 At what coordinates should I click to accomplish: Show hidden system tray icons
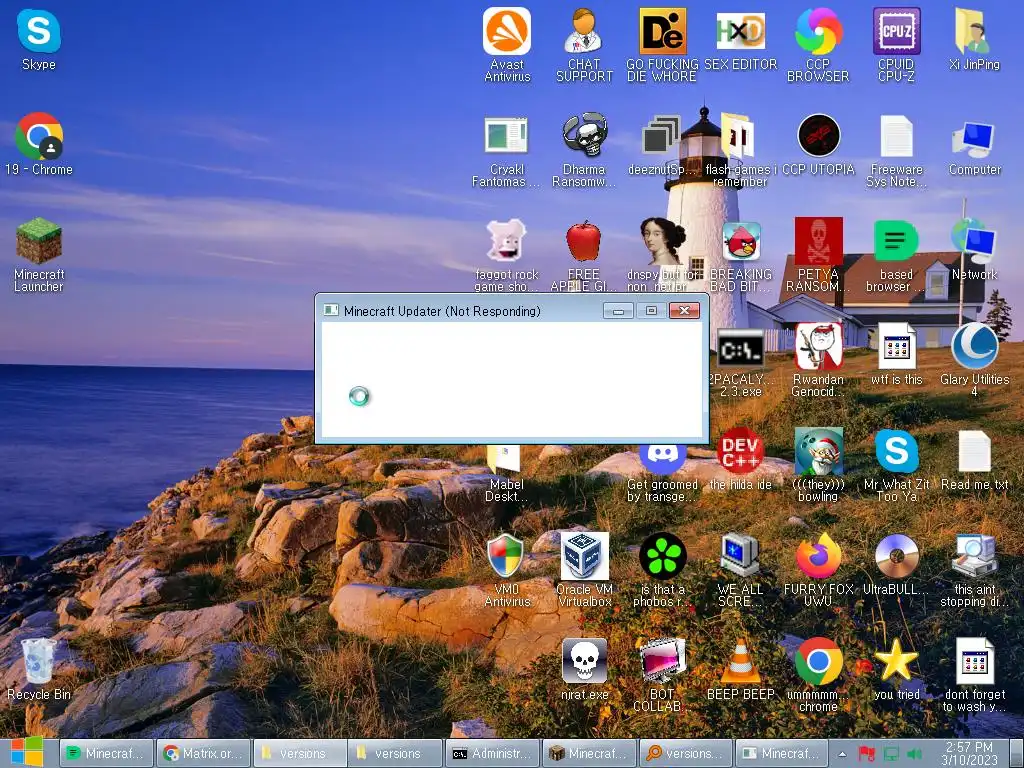842,754
